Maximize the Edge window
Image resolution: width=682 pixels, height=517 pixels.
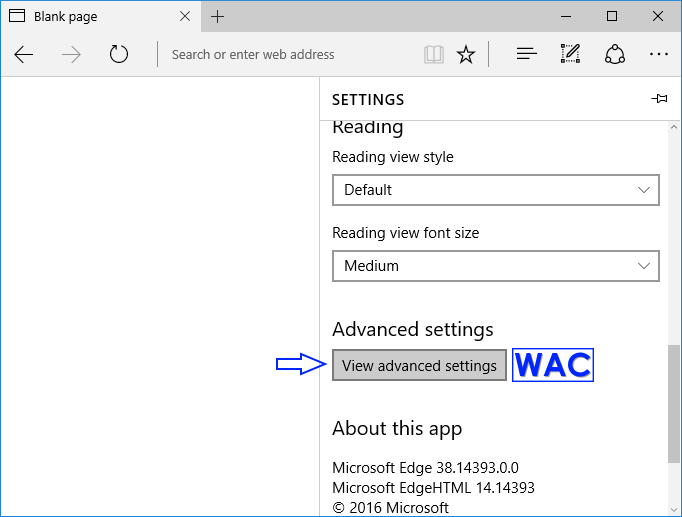612,17
